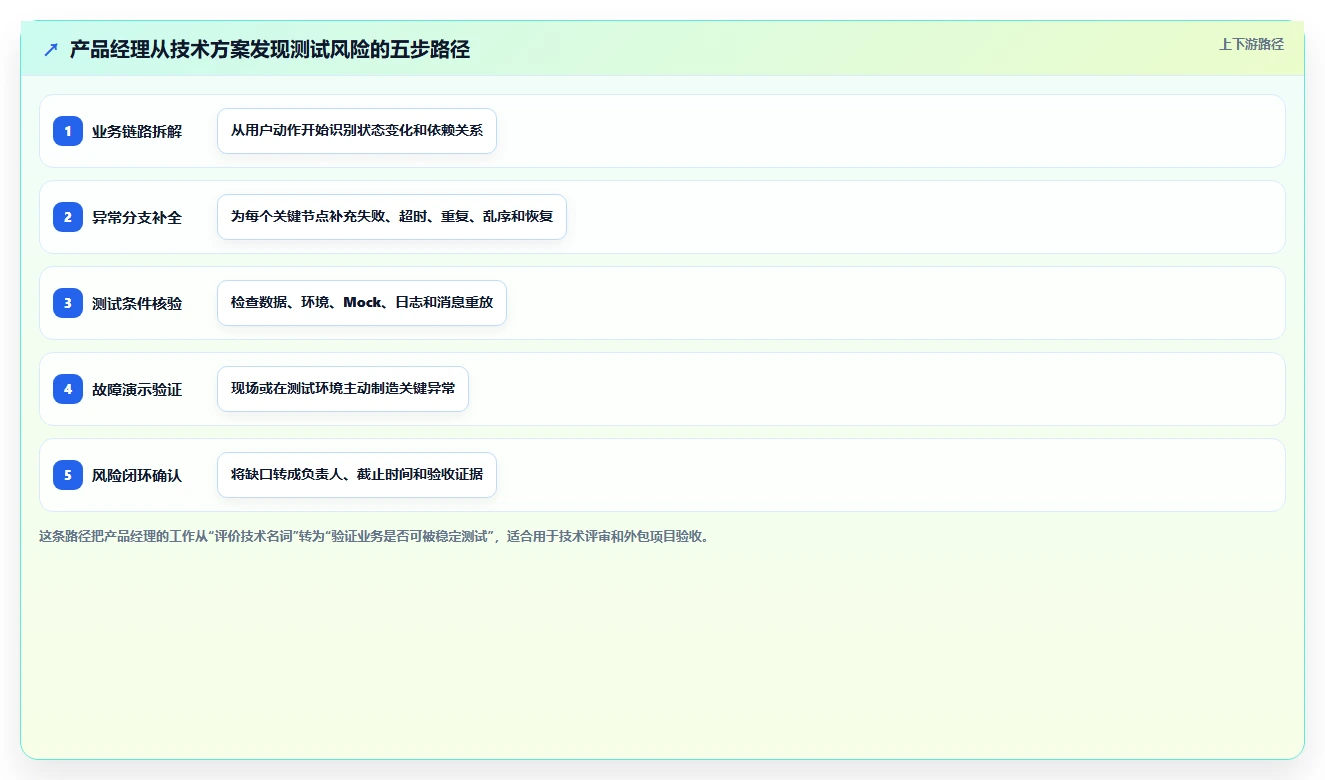Select the 测试条件核验 step label

point(137,303)
